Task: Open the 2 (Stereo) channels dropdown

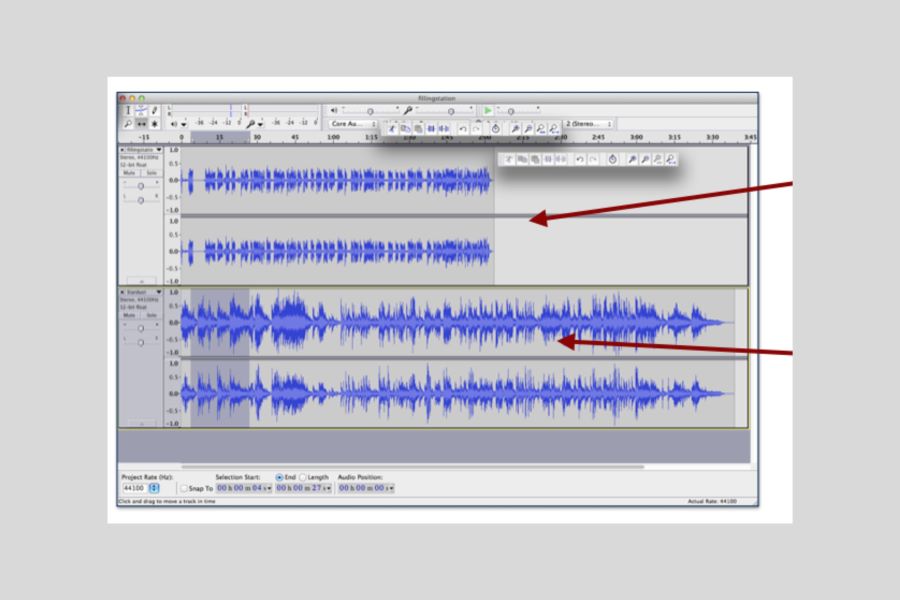Action: [589, 123]
